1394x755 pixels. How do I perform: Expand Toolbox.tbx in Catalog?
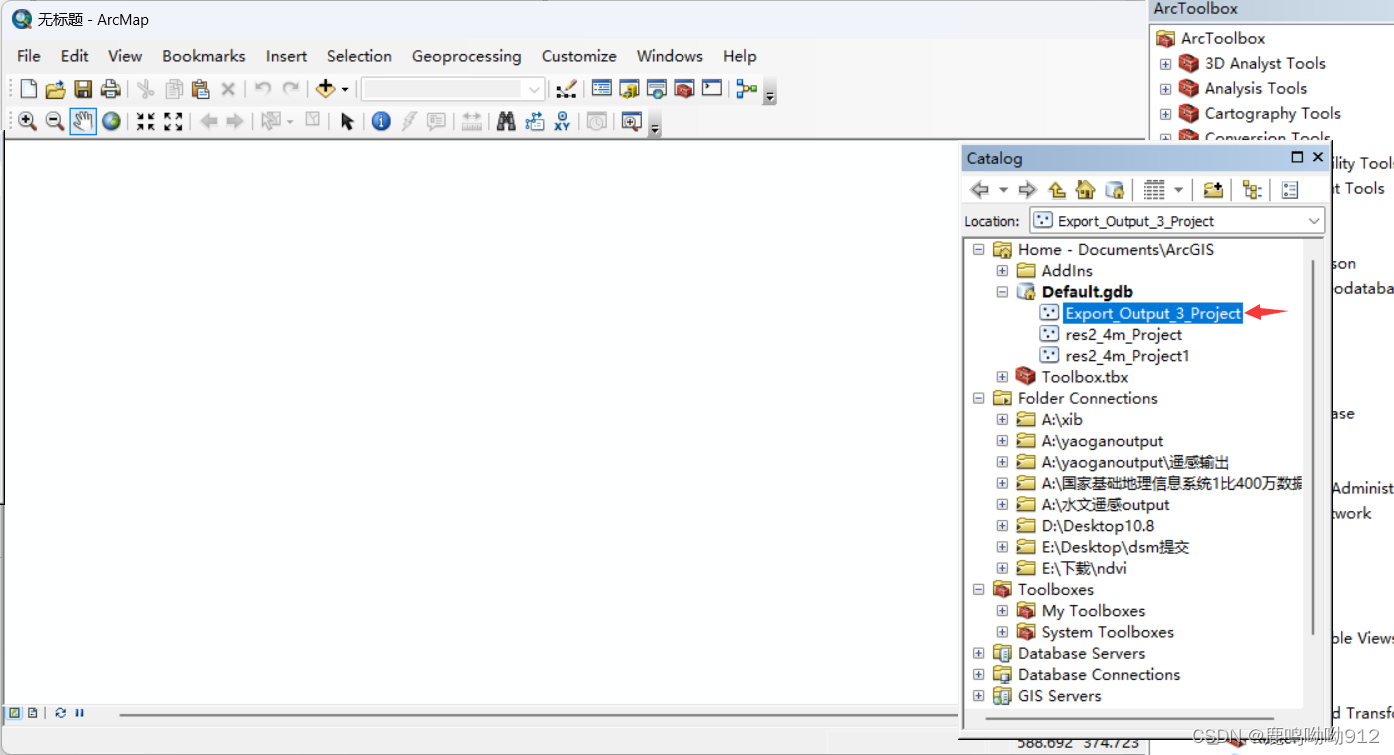tap(1002, 377)
